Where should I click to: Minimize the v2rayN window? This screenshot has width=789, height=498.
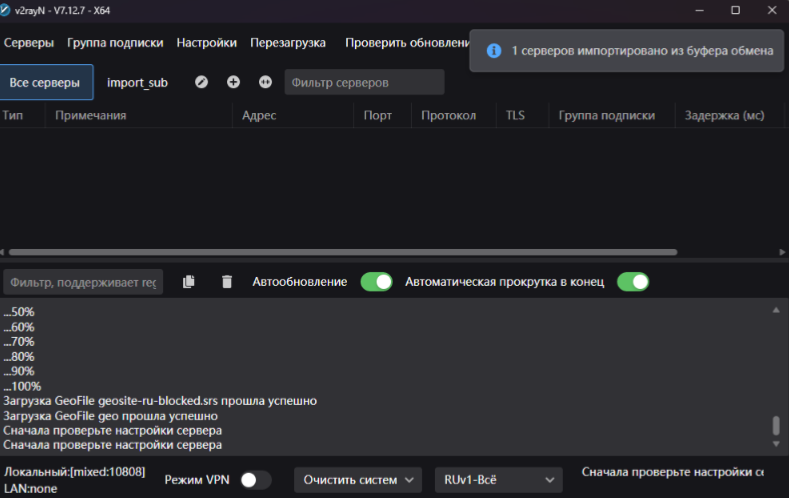(699, 10)
